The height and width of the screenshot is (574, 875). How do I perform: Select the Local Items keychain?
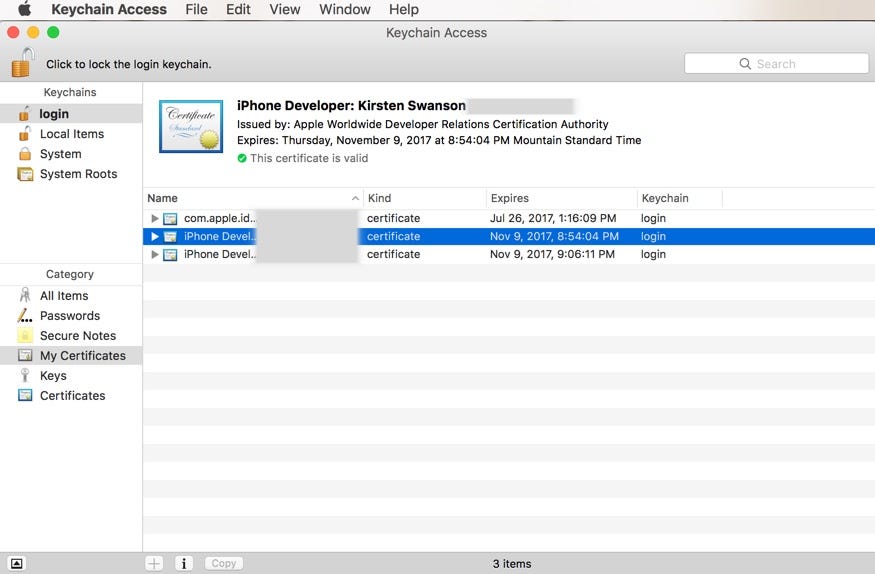[71, 134]
